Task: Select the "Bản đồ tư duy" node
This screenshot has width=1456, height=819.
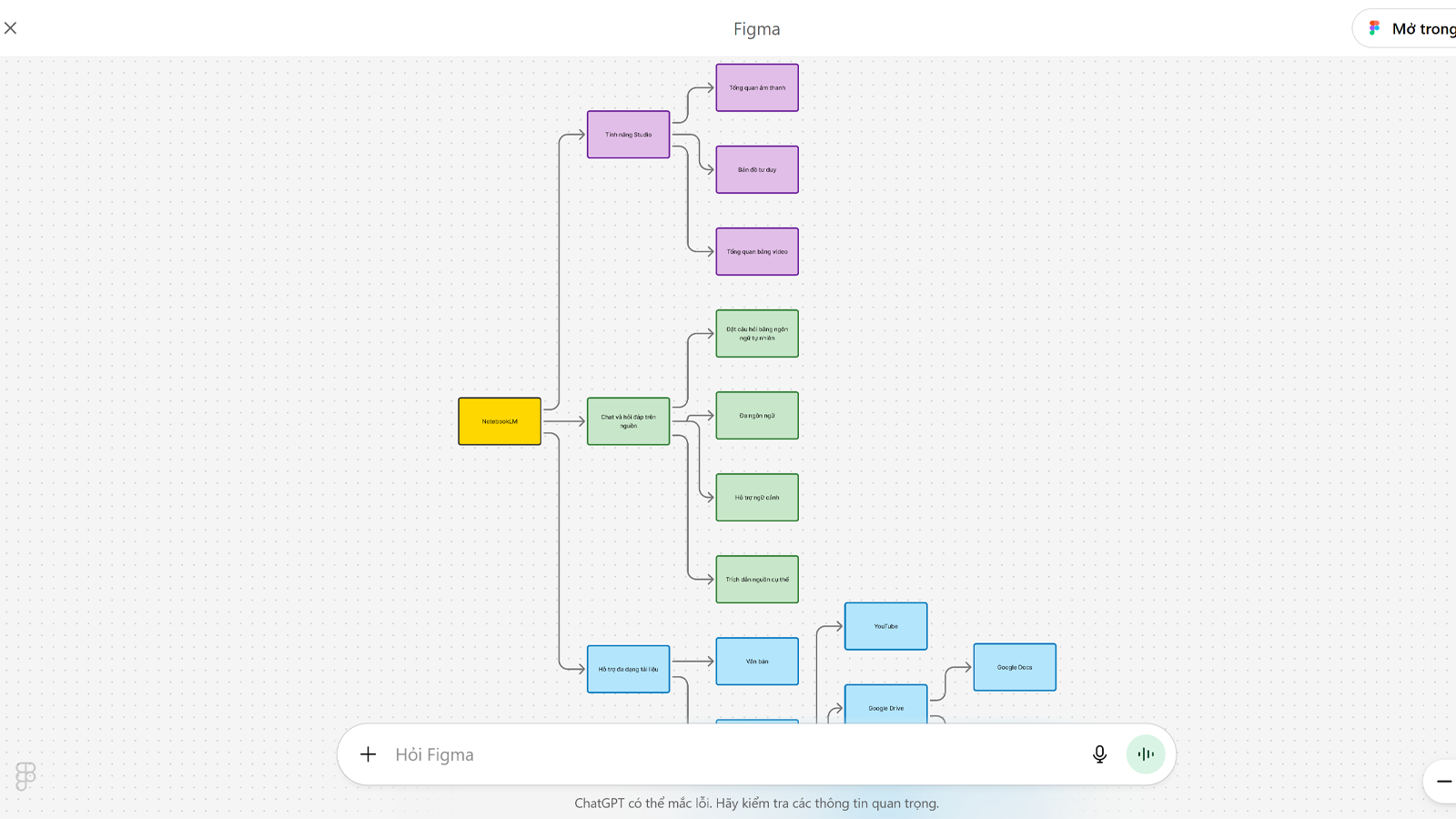Action: coord(757,170)
